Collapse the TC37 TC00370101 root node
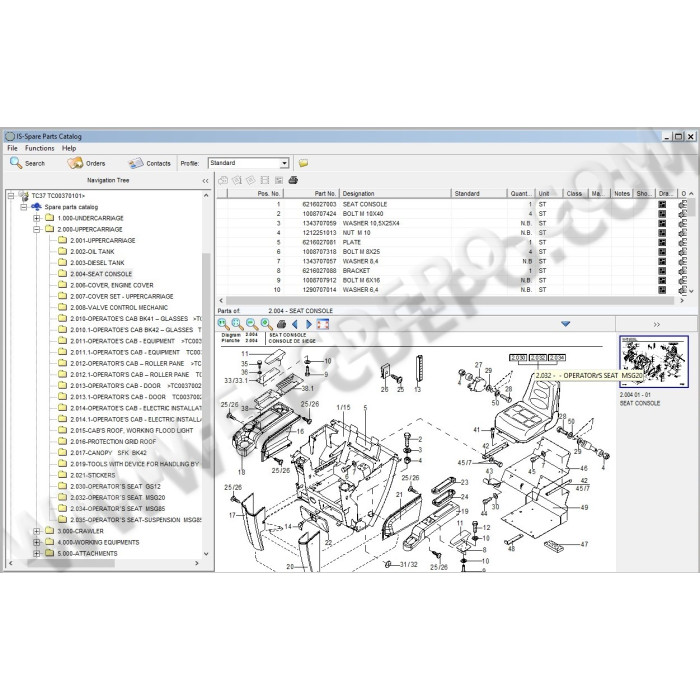Viewport: 700px width, 700px height. coord(11,196)
